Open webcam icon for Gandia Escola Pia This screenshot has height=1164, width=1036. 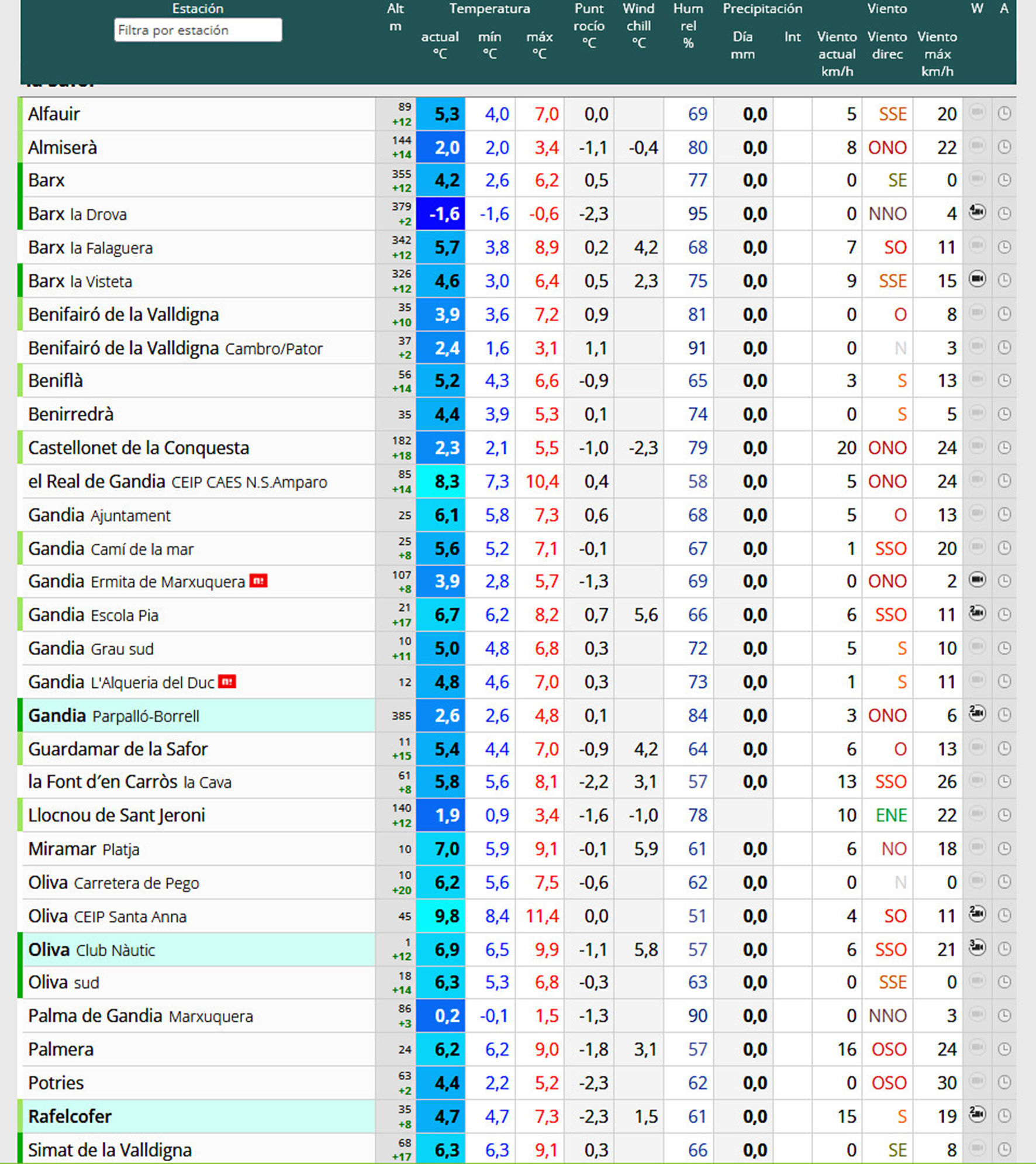(977, 613)
